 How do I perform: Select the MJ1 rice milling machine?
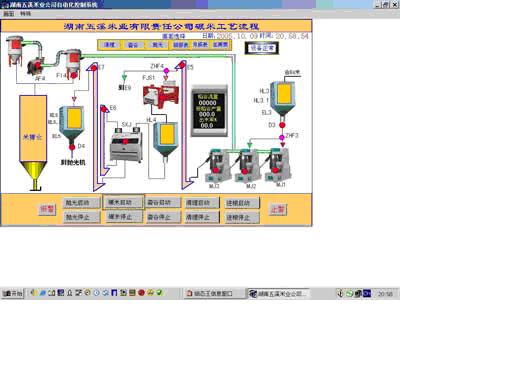[x=279, y=165]
